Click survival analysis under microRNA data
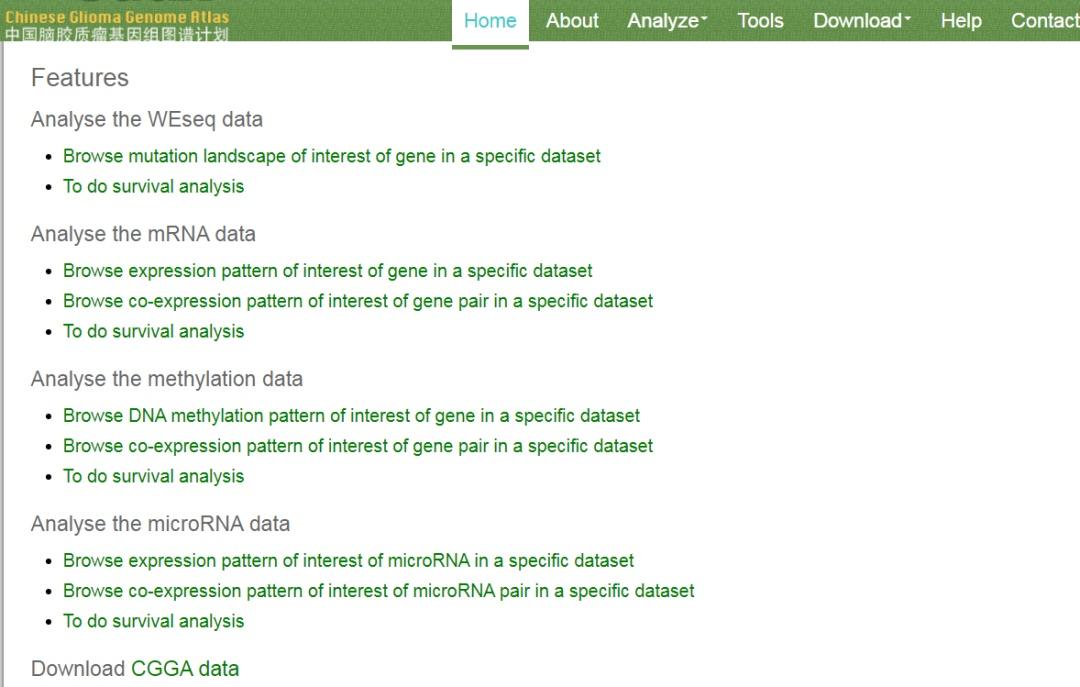 154,621
